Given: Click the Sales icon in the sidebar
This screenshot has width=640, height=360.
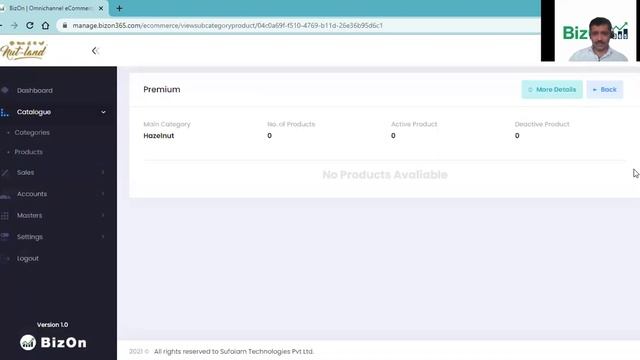Looking at the screenshot, I should point(5,173).
